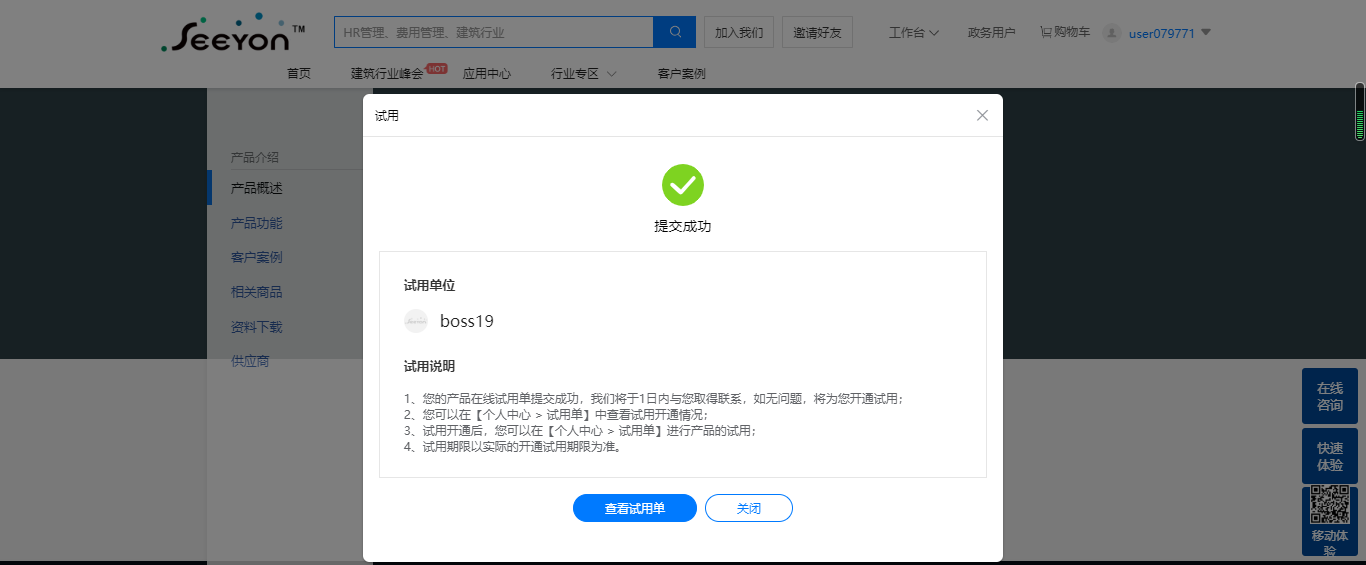The image size is (1366, 565).
Task: Expand the account dropdown arrow
Action: pyautogui.click(x=1206, y=32)
